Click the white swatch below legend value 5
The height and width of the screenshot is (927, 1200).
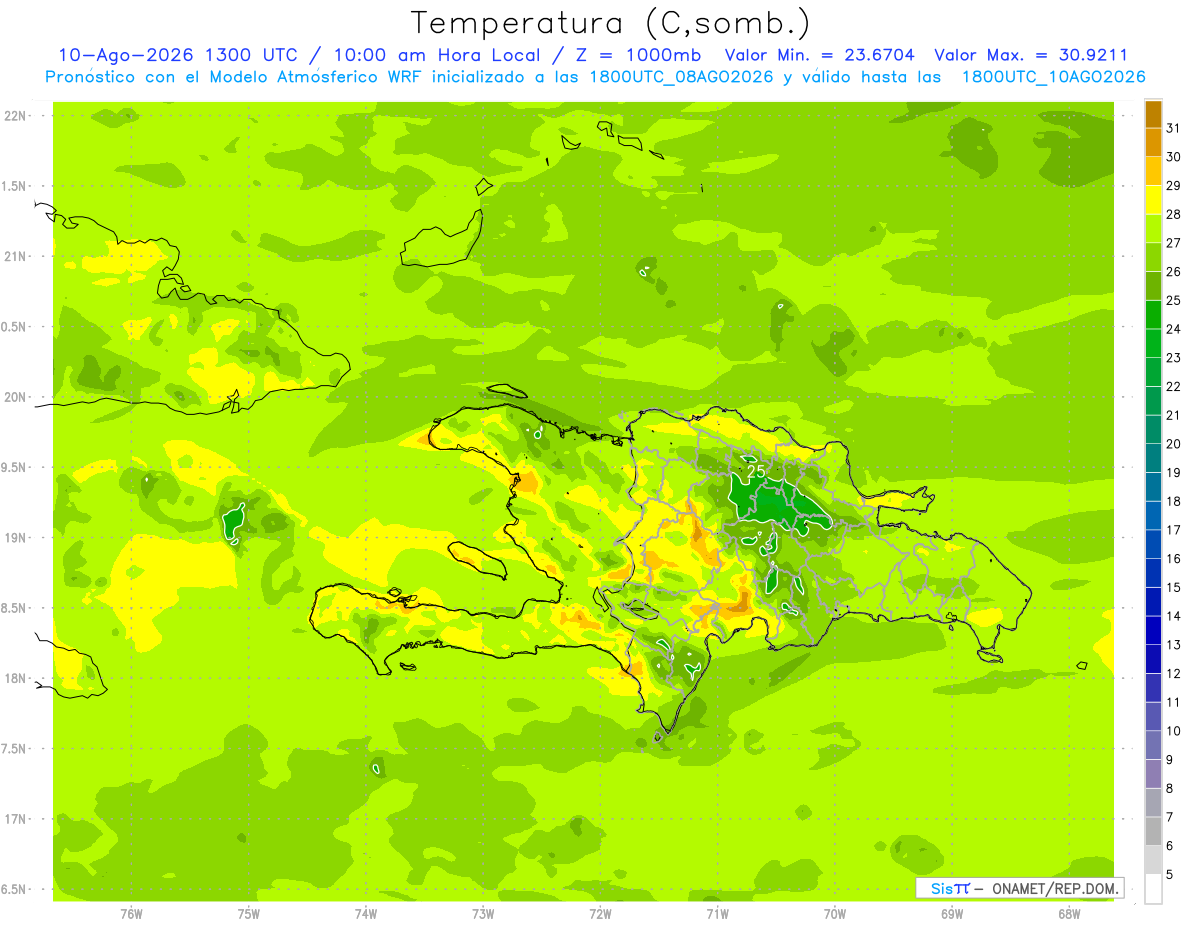(1153, 889)
